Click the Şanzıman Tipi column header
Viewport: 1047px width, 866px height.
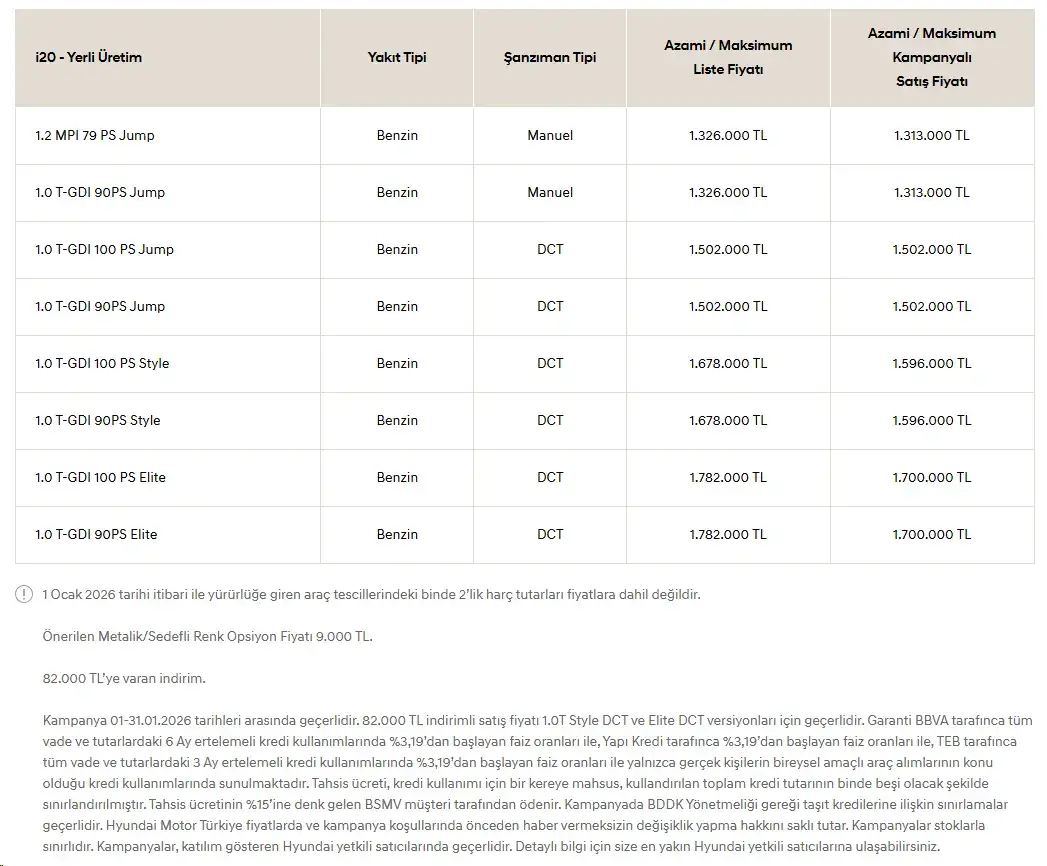pos(550,57)
